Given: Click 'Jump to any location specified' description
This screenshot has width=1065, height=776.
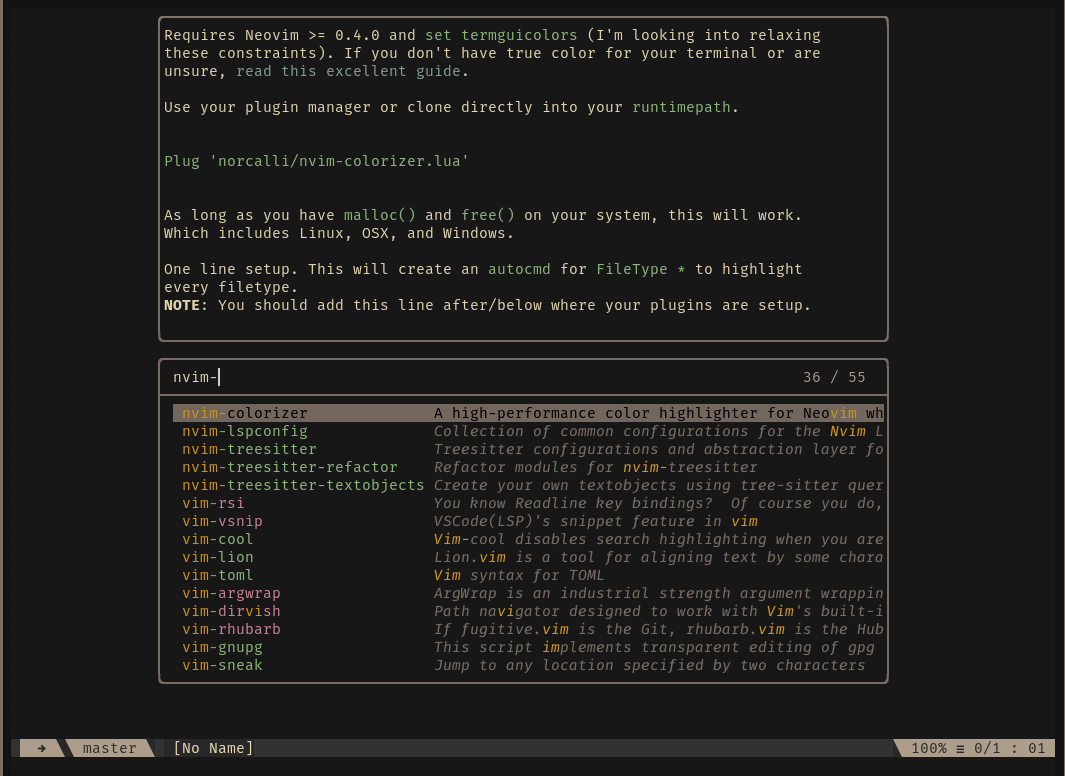Looking at the screenshot, I should point(650,665).
